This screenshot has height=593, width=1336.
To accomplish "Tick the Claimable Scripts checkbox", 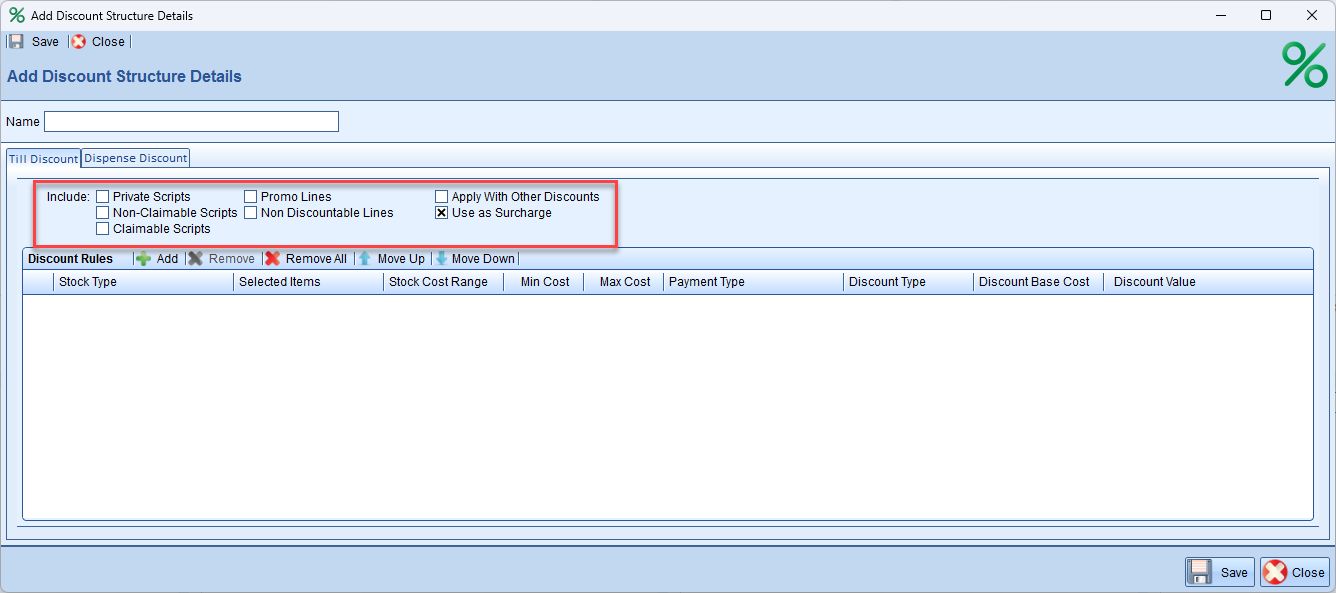I will click(x=102, y=229).
